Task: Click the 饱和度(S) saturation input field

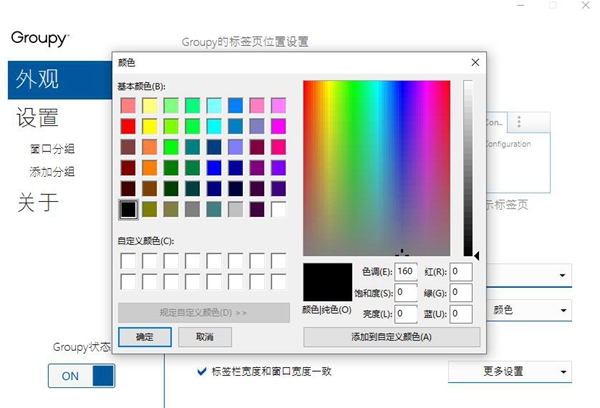Action: (406, 292)
